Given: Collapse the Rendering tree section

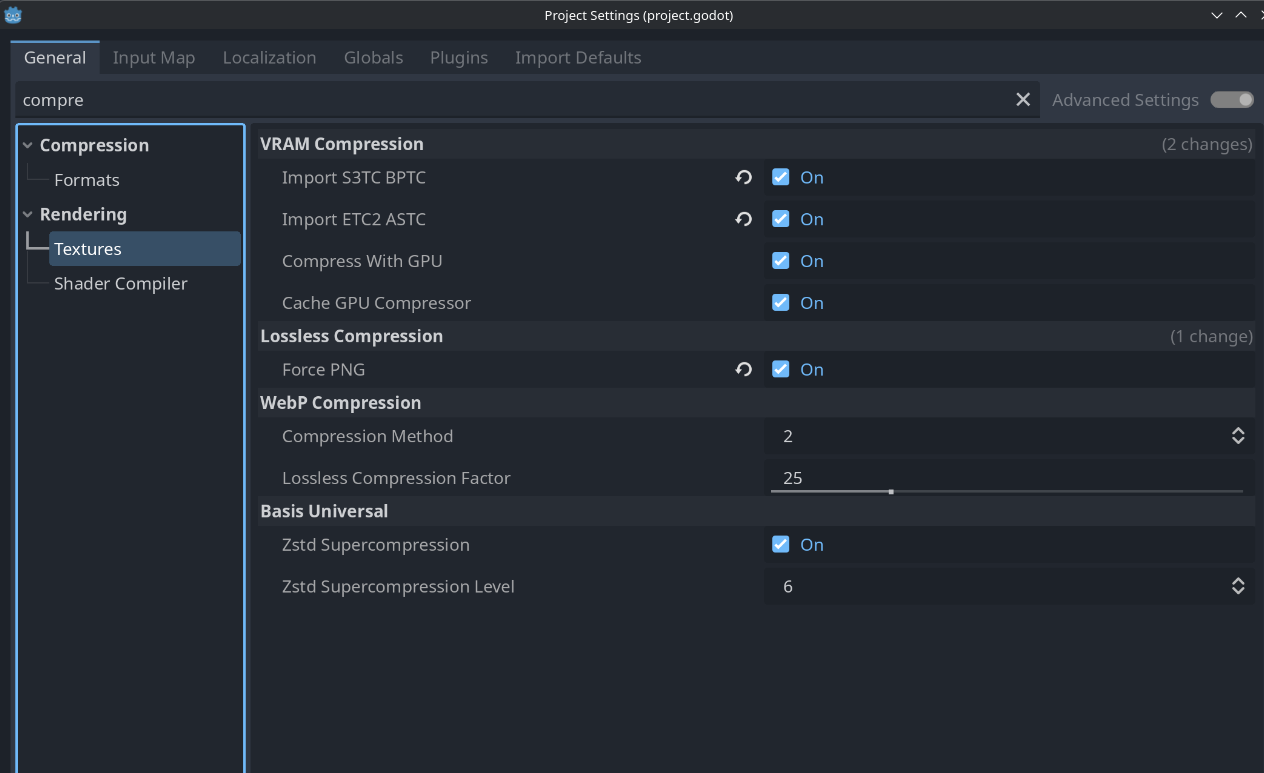Looking at the screenshot, I should point(28,215).
